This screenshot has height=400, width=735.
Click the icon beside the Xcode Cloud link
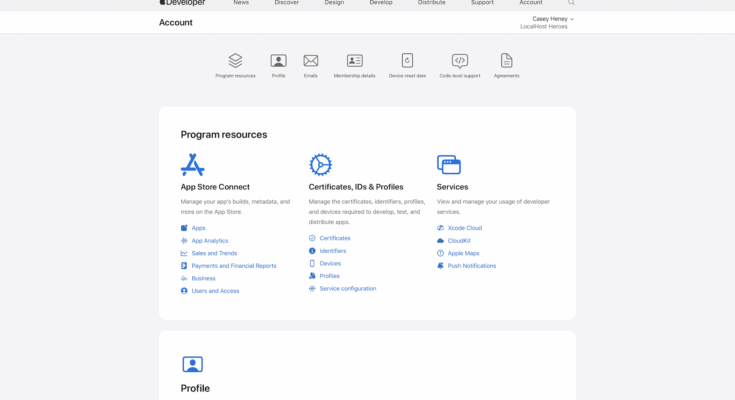(x=440, y=228)
